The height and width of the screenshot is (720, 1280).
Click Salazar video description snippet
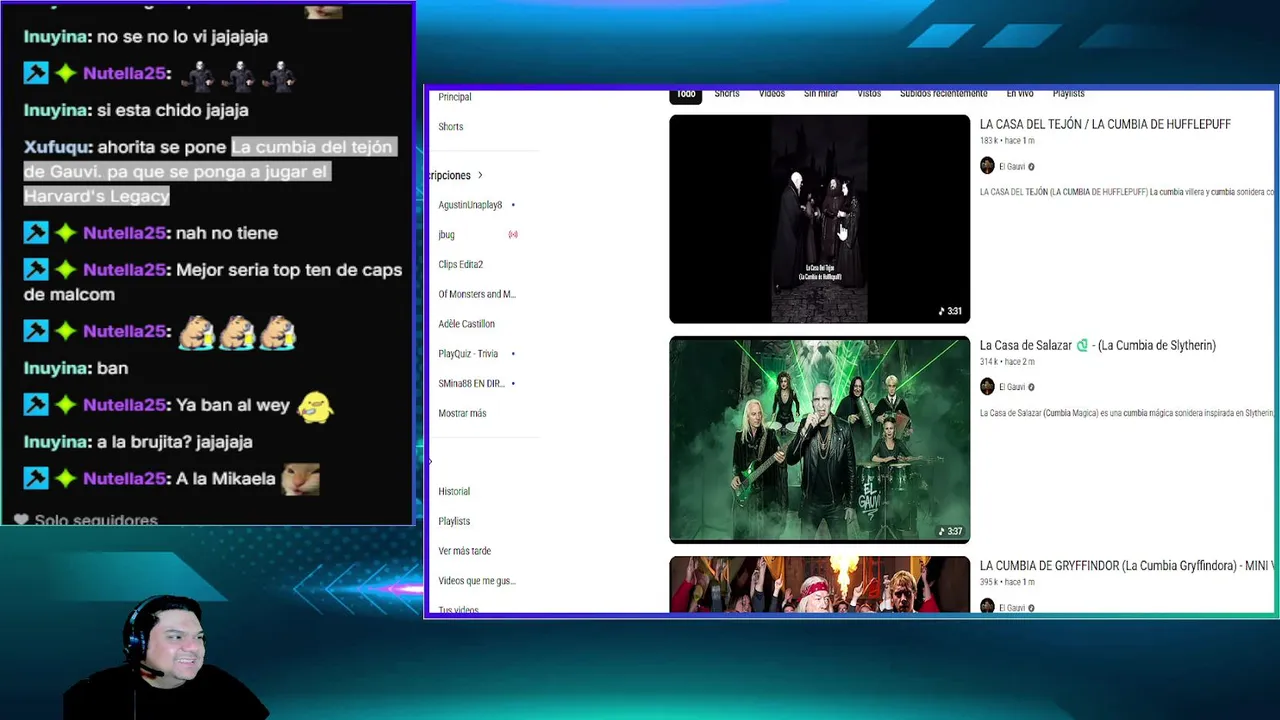pyautogui.click(x=1126, y=413)
